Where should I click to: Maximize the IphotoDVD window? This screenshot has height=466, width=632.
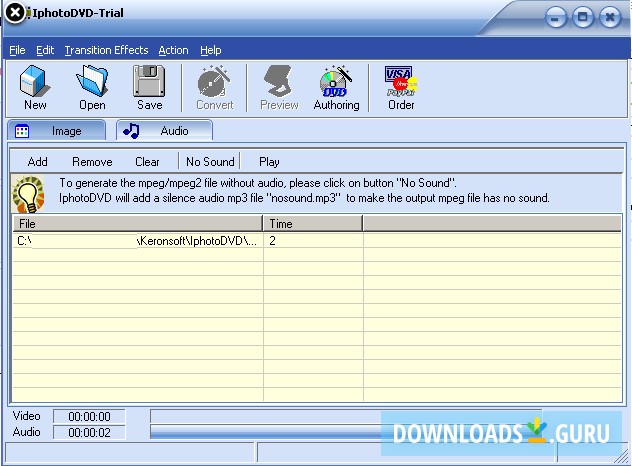click(x=582, y=17)
